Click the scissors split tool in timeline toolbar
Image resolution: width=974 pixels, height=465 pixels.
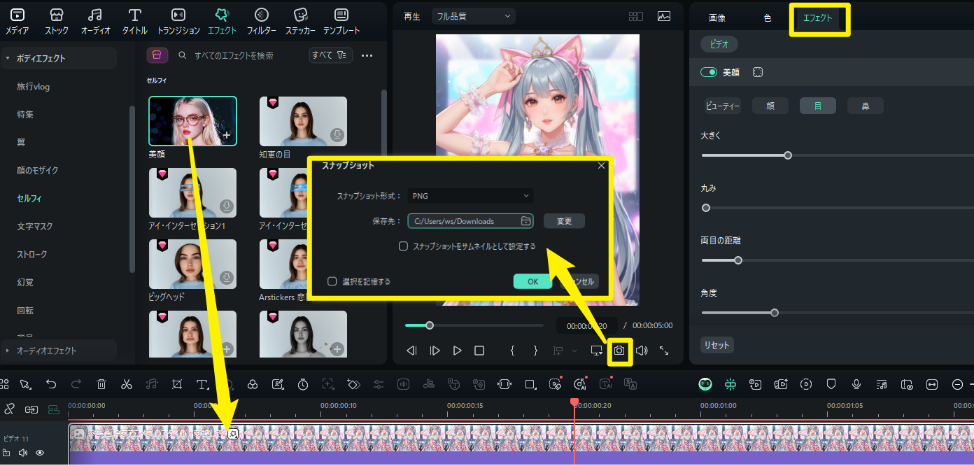[x=126, y=384]
